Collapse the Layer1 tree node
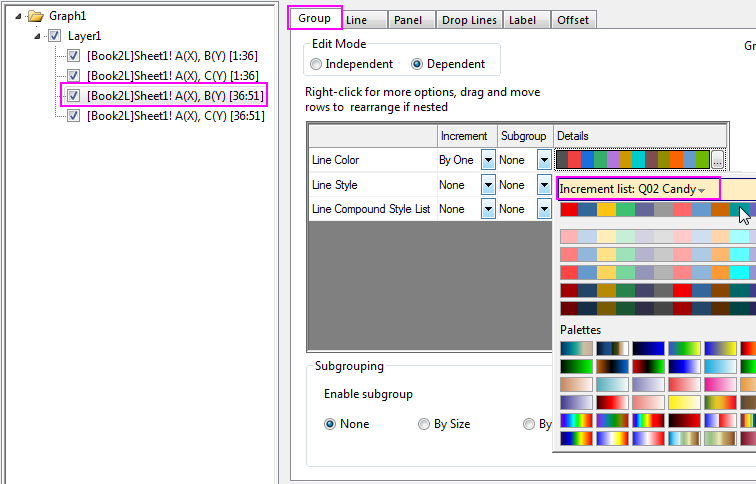 click(38, 36)
